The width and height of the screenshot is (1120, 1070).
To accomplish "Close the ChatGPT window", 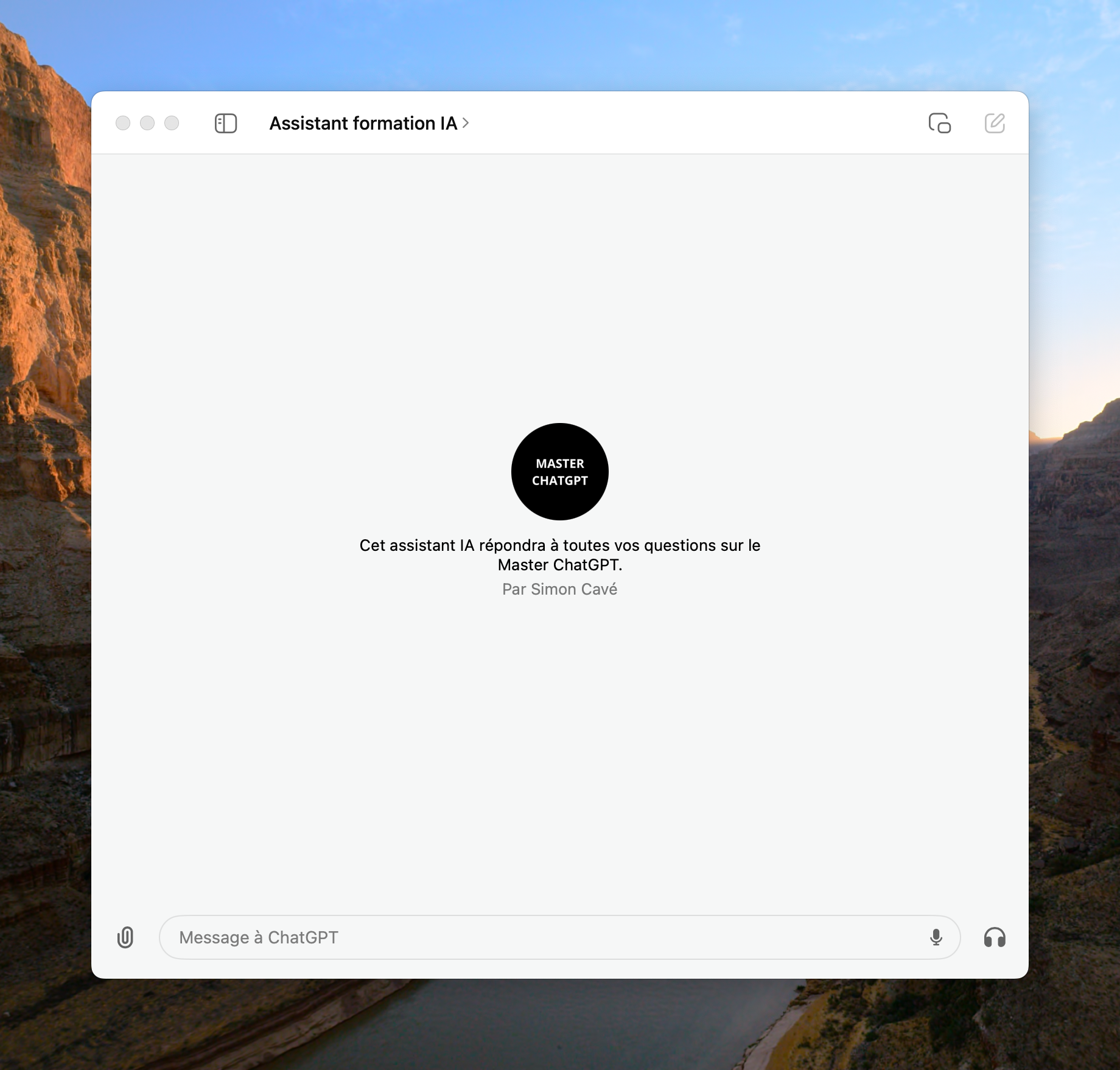I will (123, 124).
